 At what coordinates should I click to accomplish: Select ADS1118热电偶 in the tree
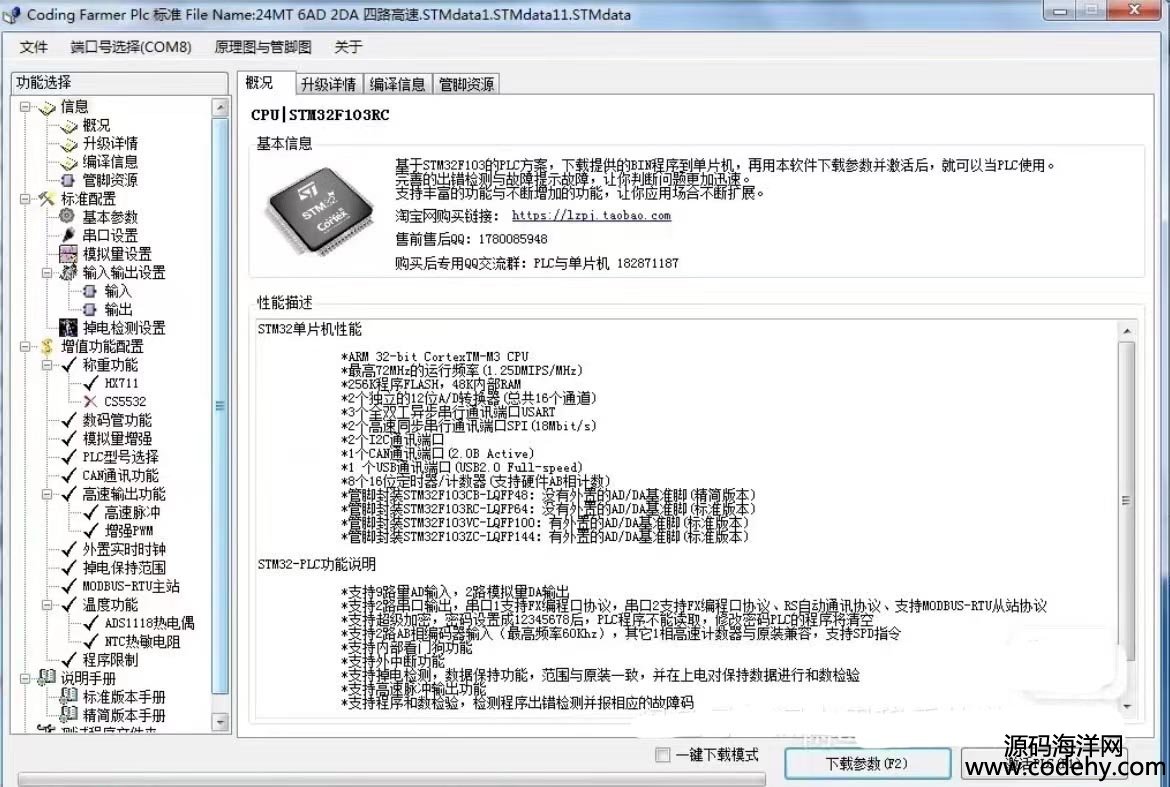148,623
